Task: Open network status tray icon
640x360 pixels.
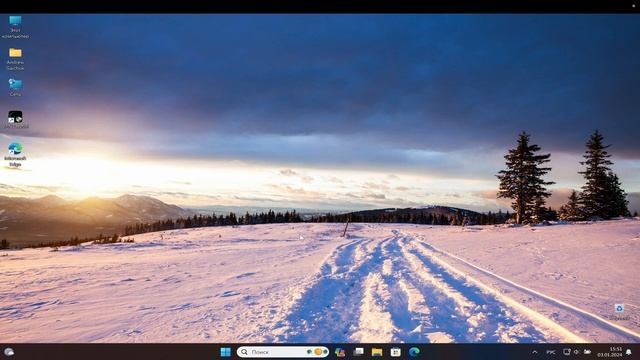Action: coord(567,351)
